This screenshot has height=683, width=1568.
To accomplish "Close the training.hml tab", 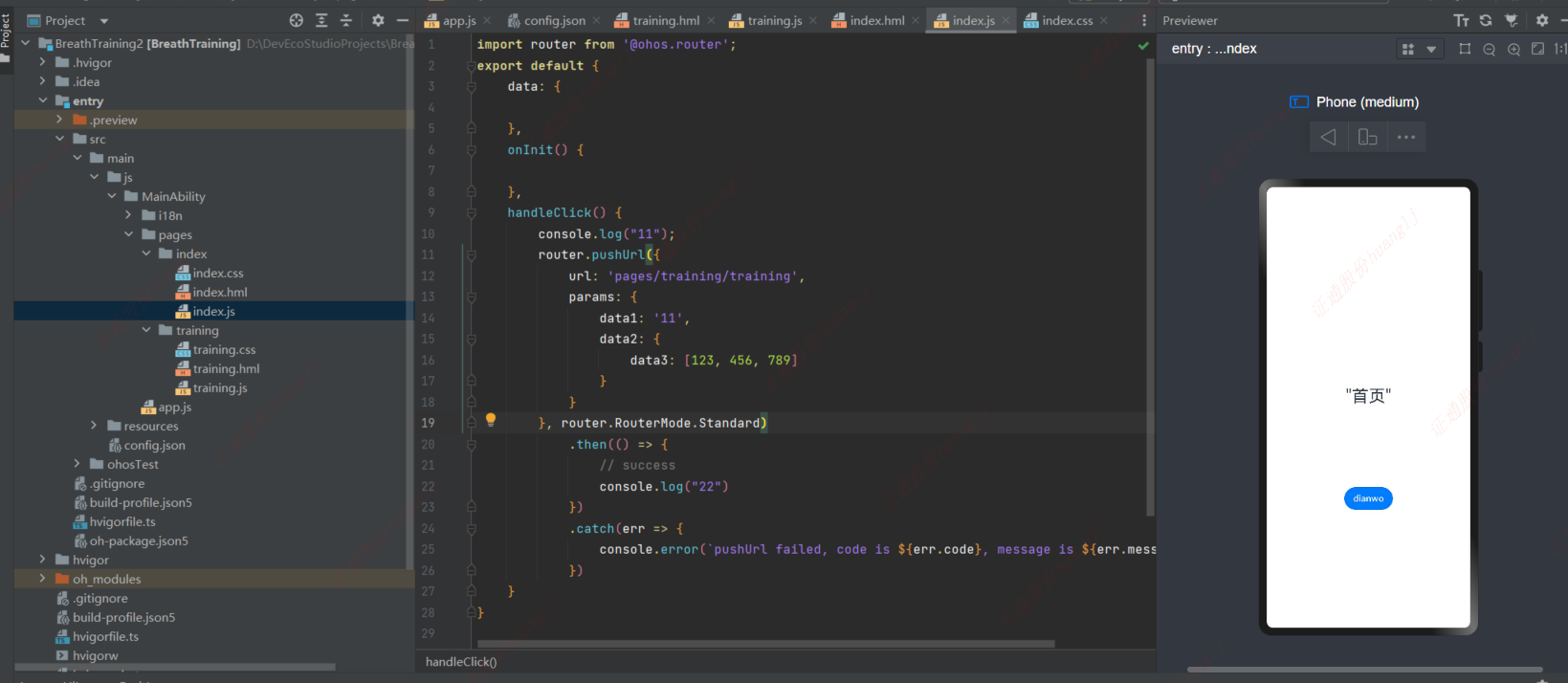I will coord(711,20).
